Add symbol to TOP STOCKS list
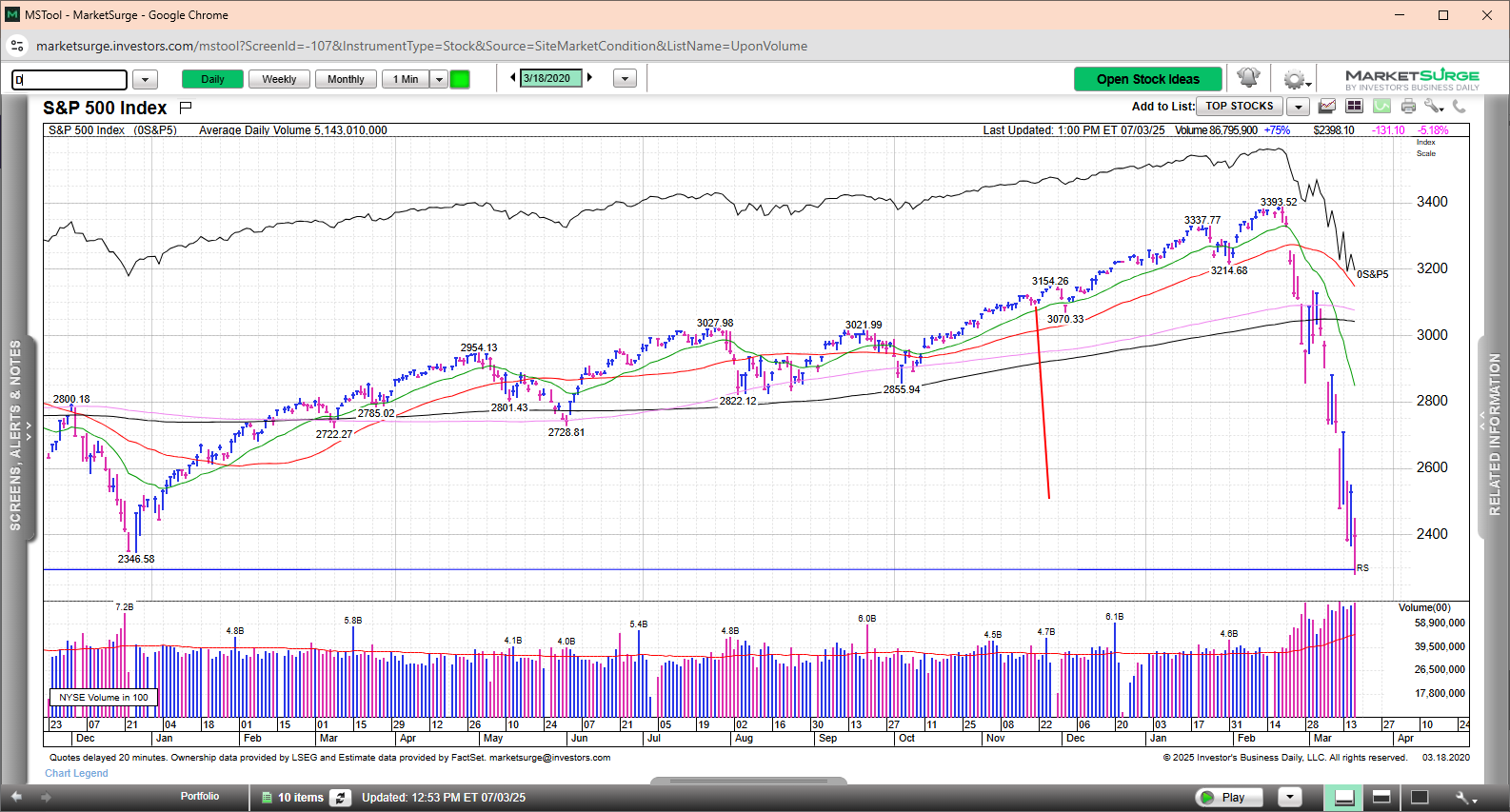The width and height of the screenshot is (1510, 812). [x=1240, y=107]
